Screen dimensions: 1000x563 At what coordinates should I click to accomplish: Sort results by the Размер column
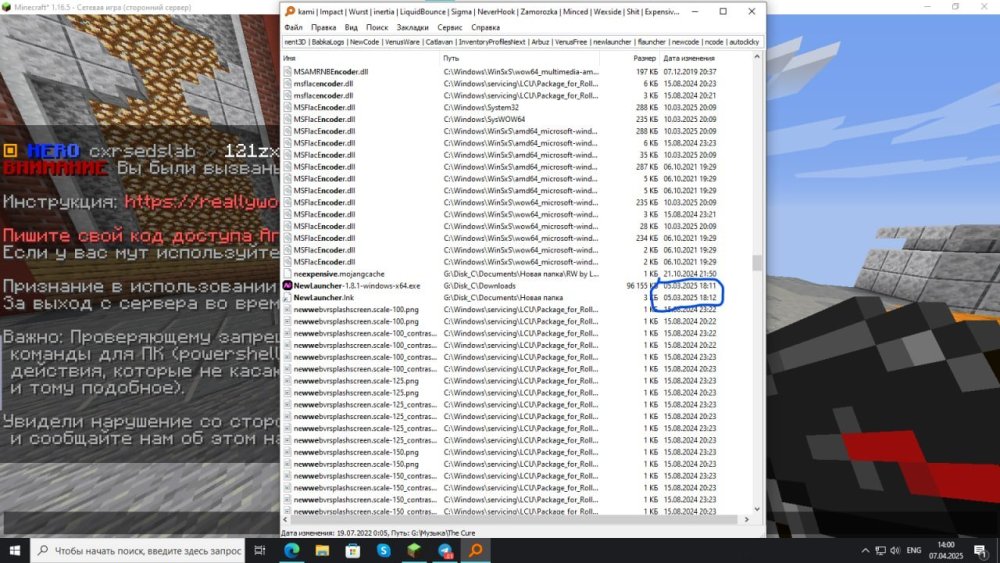coord(631,58)
